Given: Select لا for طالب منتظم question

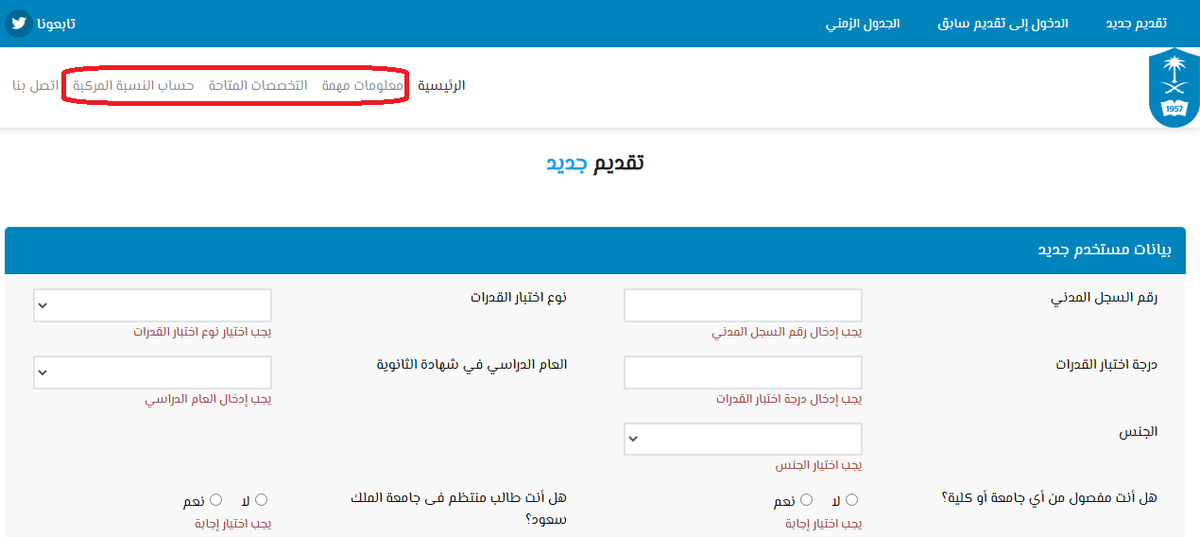Looking at the screenshot, I should (262, 500).
